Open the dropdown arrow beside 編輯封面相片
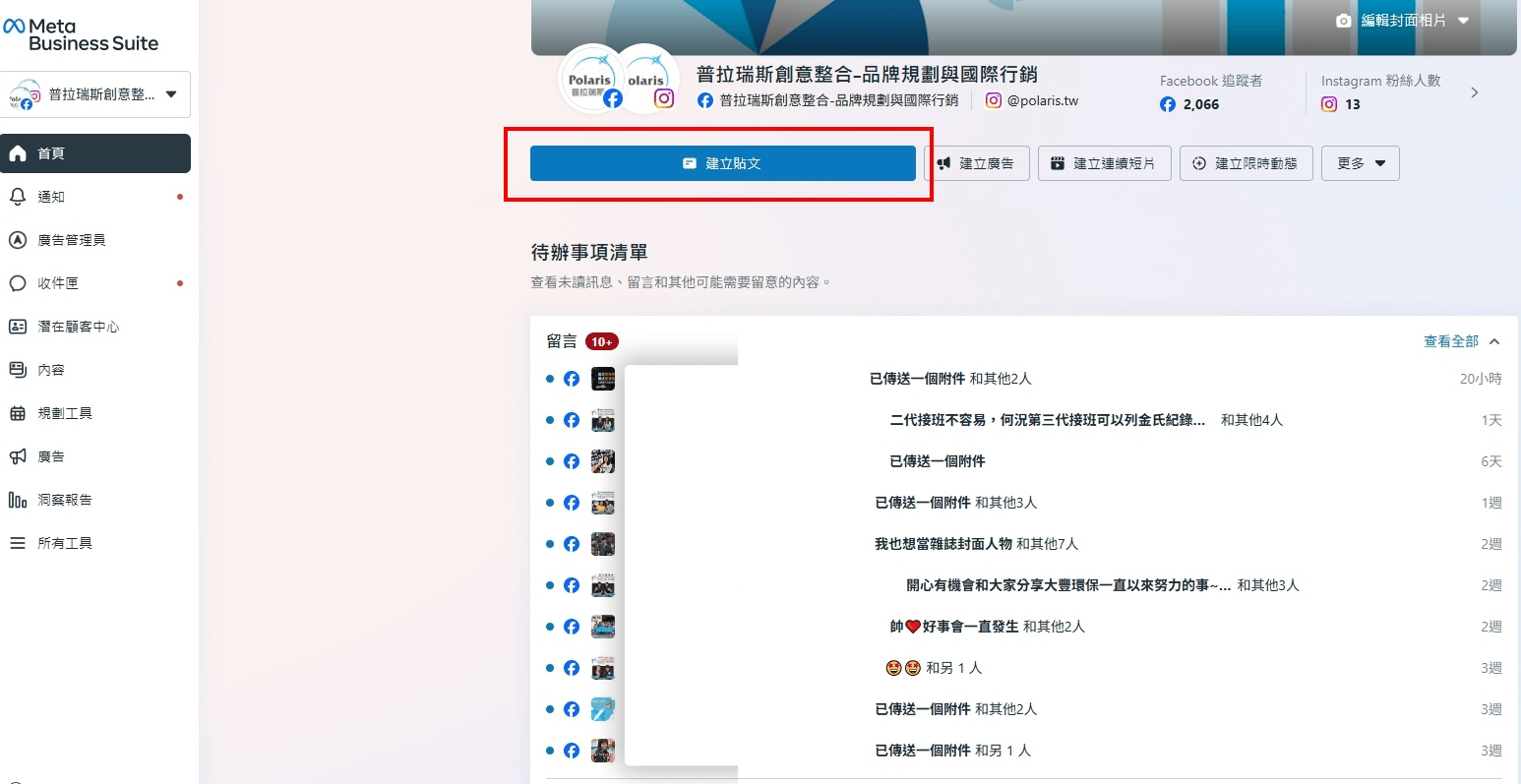Screen dimensions: 1521x784 1463,21
